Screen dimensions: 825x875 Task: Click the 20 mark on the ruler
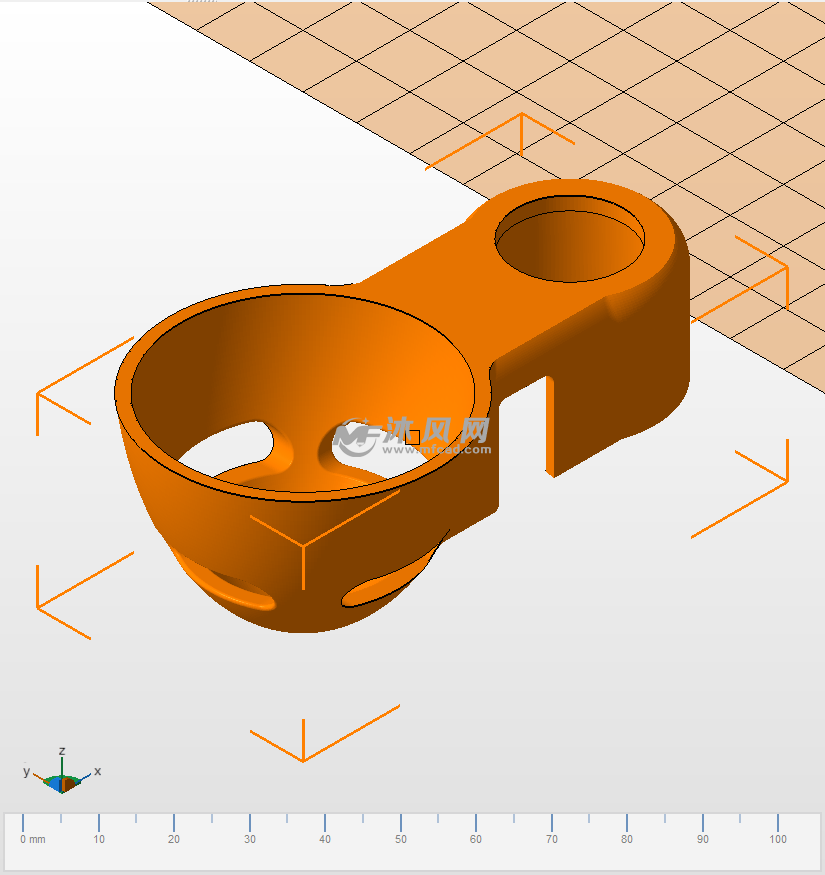174,839
